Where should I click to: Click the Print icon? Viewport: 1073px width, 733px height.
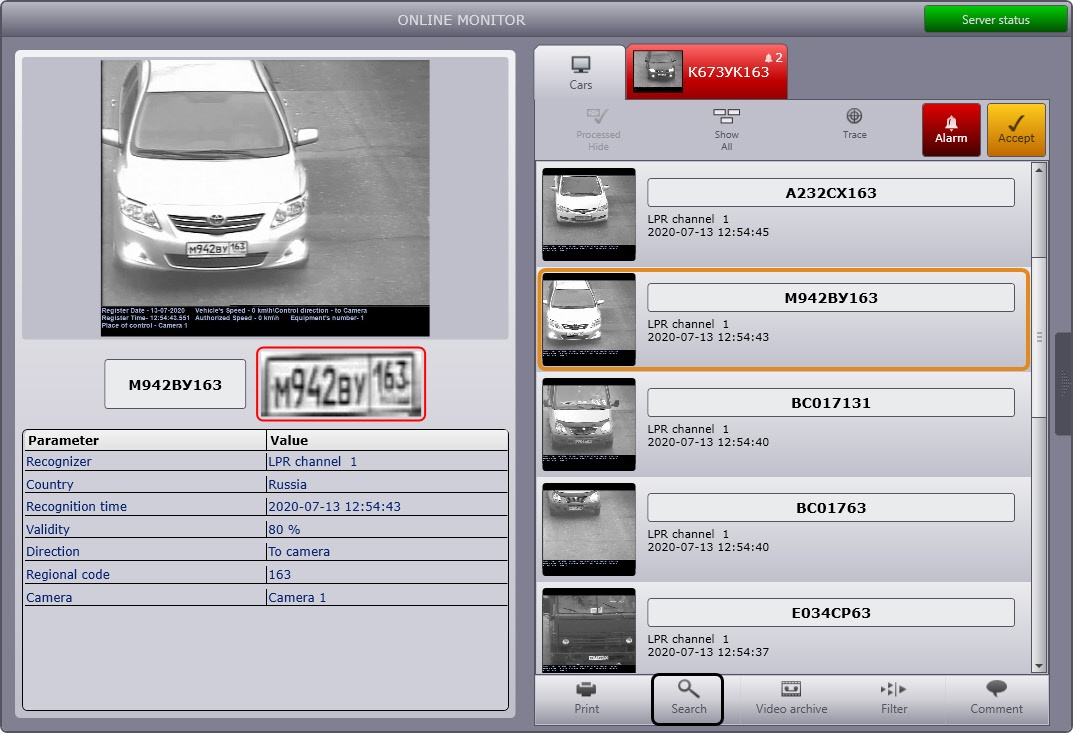click(x=587, y=698)
